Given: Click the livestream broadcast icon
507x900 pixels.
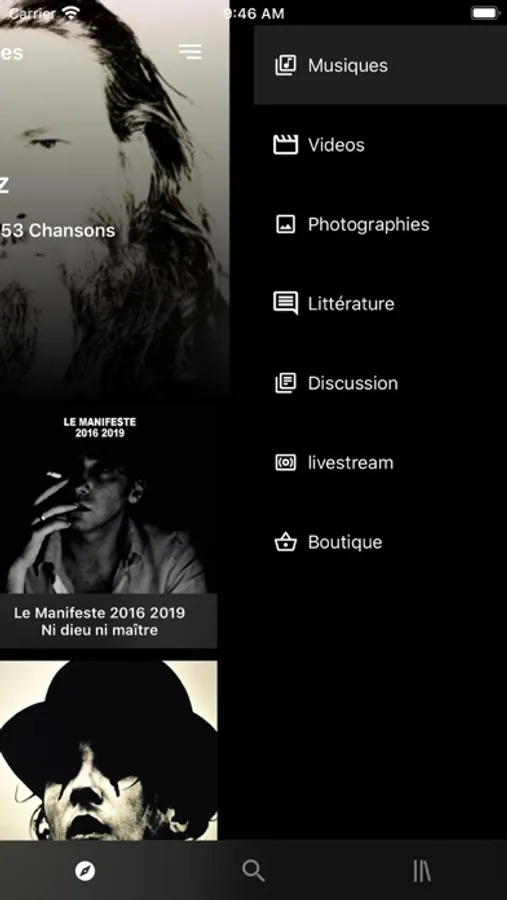Looking at the screenshot, I should click(x=285, y=462).
